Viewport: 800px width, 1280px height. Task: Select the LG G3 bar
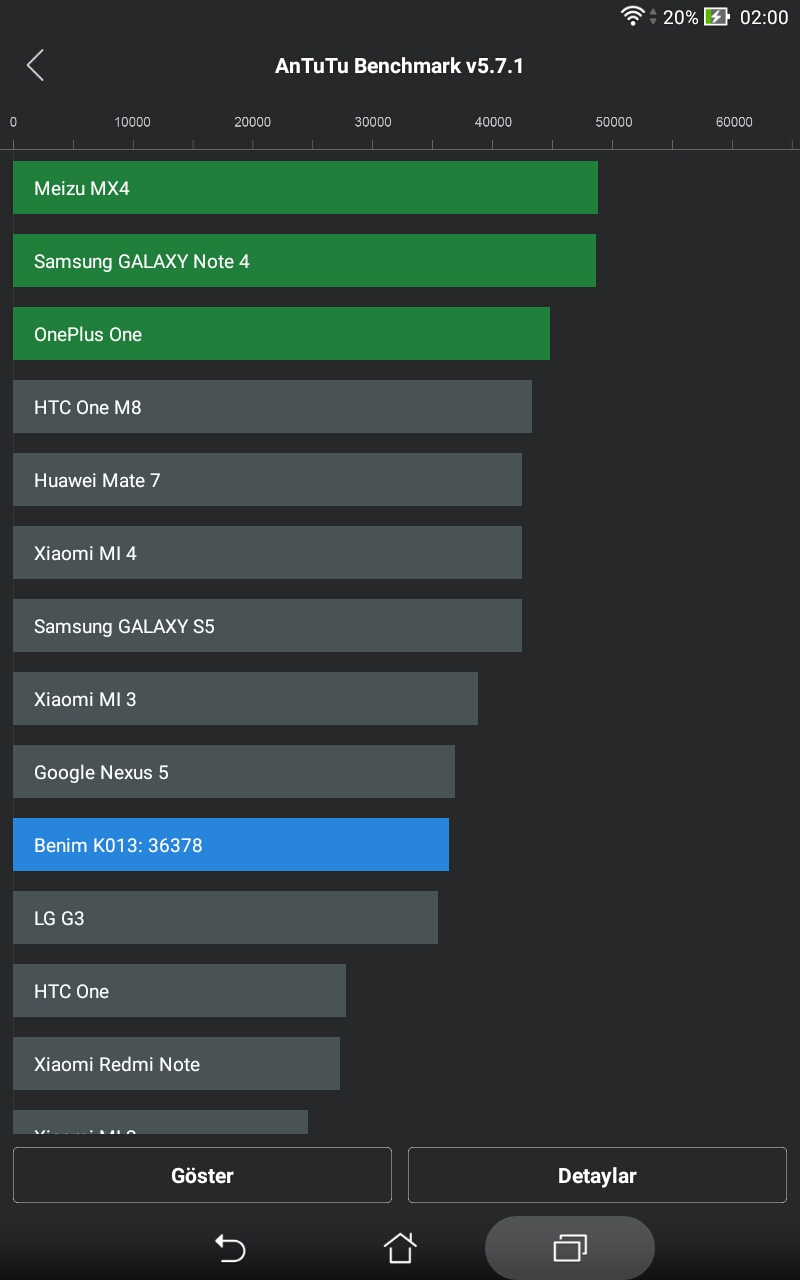click(x=225, y=918)
